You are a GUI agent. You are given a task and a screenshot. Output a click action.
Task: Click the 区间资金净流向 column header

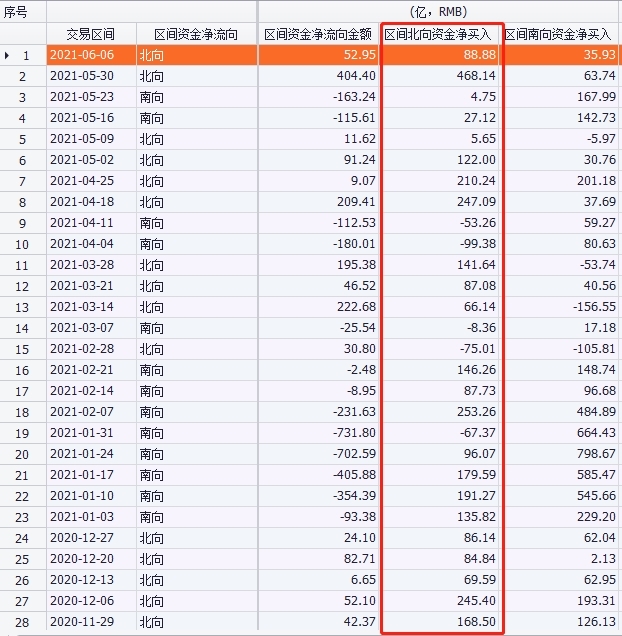point(196,34)
